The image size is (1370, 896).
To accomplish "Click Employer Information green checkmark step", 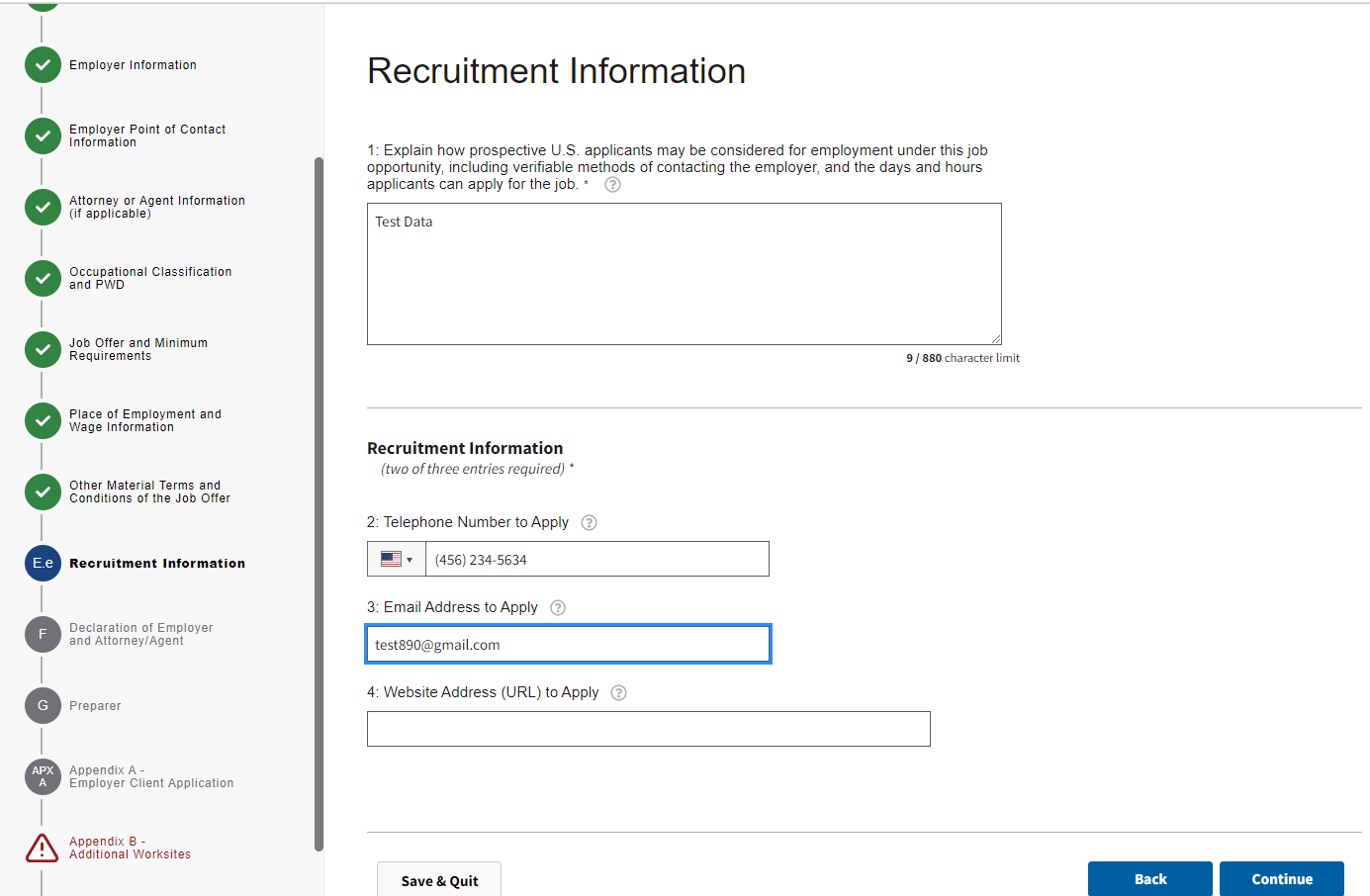I will (x=43, y=65).
